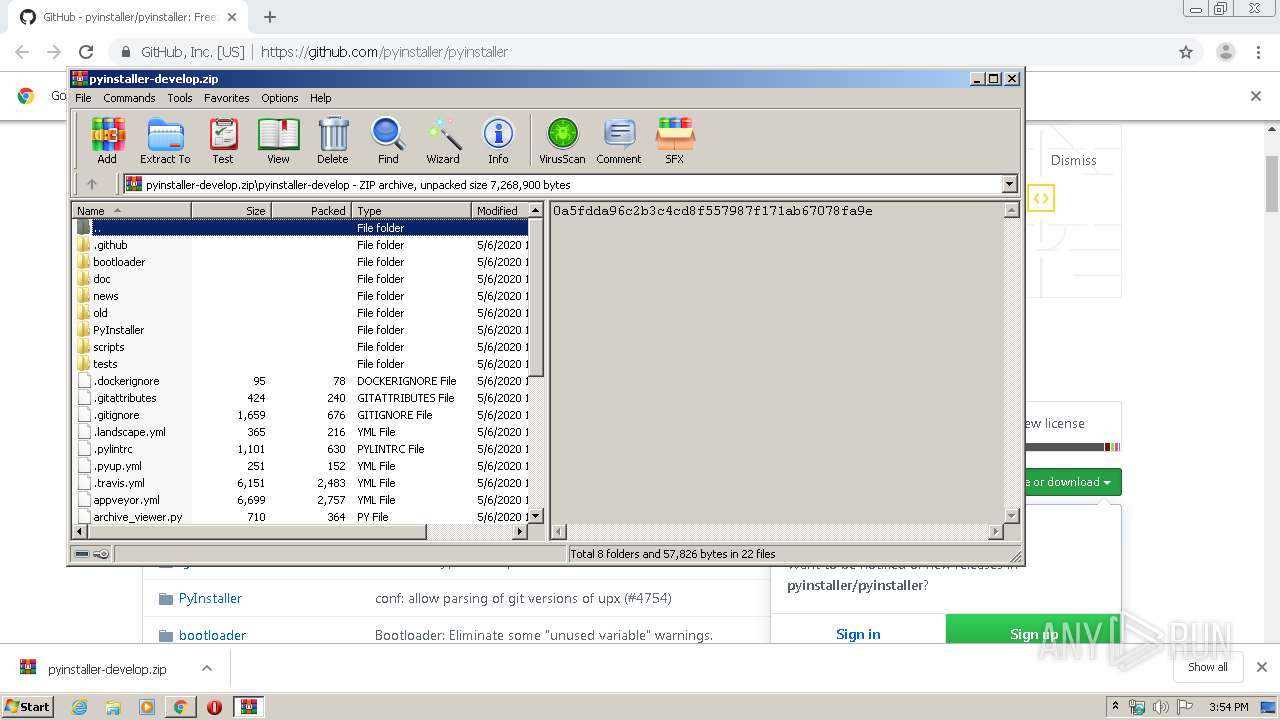Click the volume icon in system tray
Image resolution: width=1280 pixels, height=720 pixels.
click(1161, 707)
